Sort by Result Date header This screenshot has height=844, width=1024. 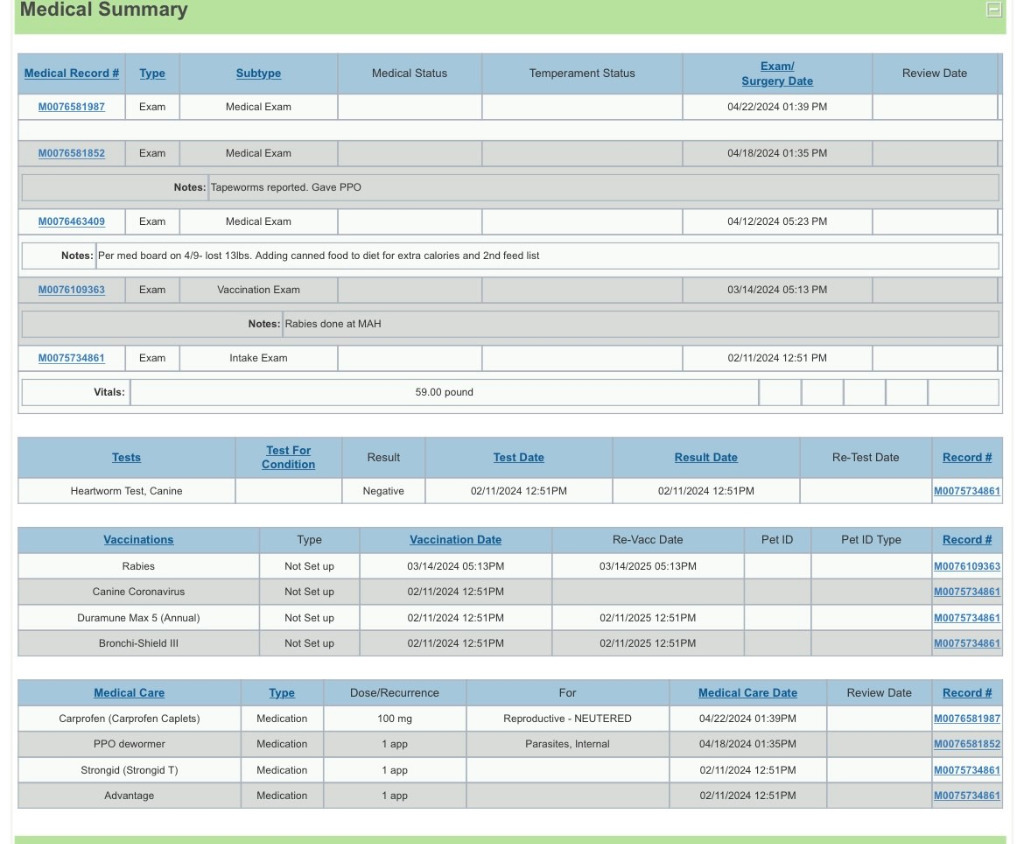pyautogui.click(x=706, y=457)
